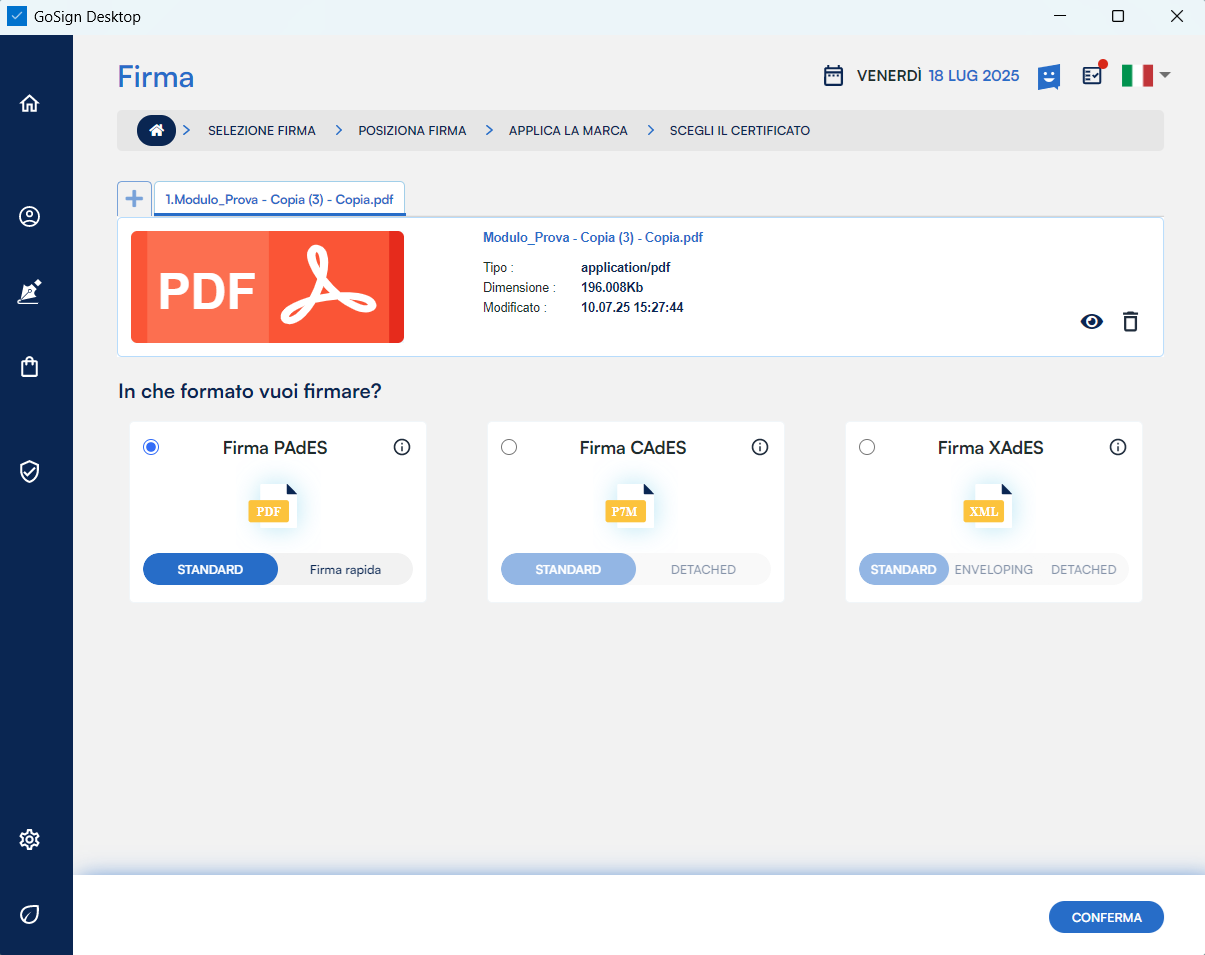Preview the PDF using the eye icon

pyautogui.click(x=1091, y=321)
